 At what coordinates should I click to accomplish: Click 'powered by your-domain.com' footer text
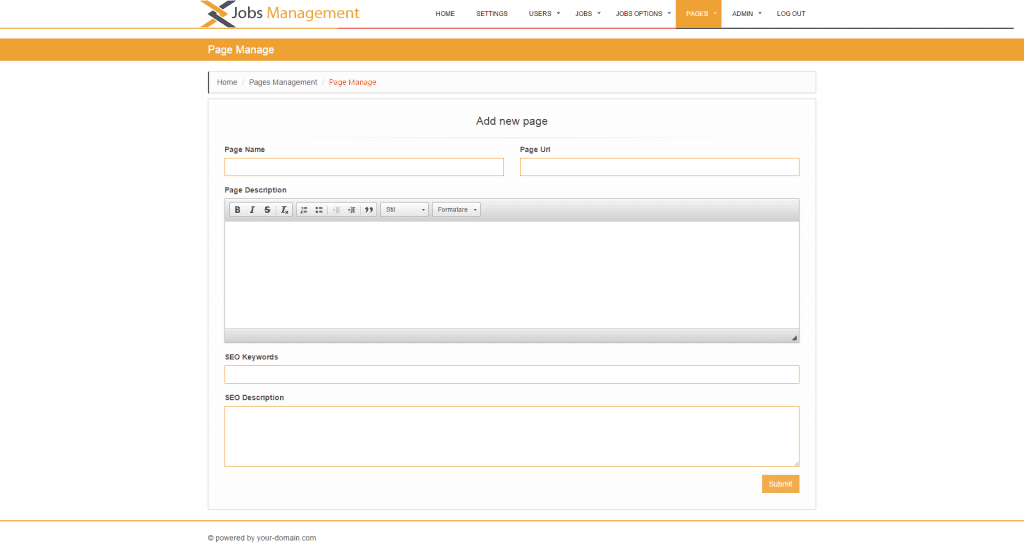pyautogui.click(x=262, y=538)
